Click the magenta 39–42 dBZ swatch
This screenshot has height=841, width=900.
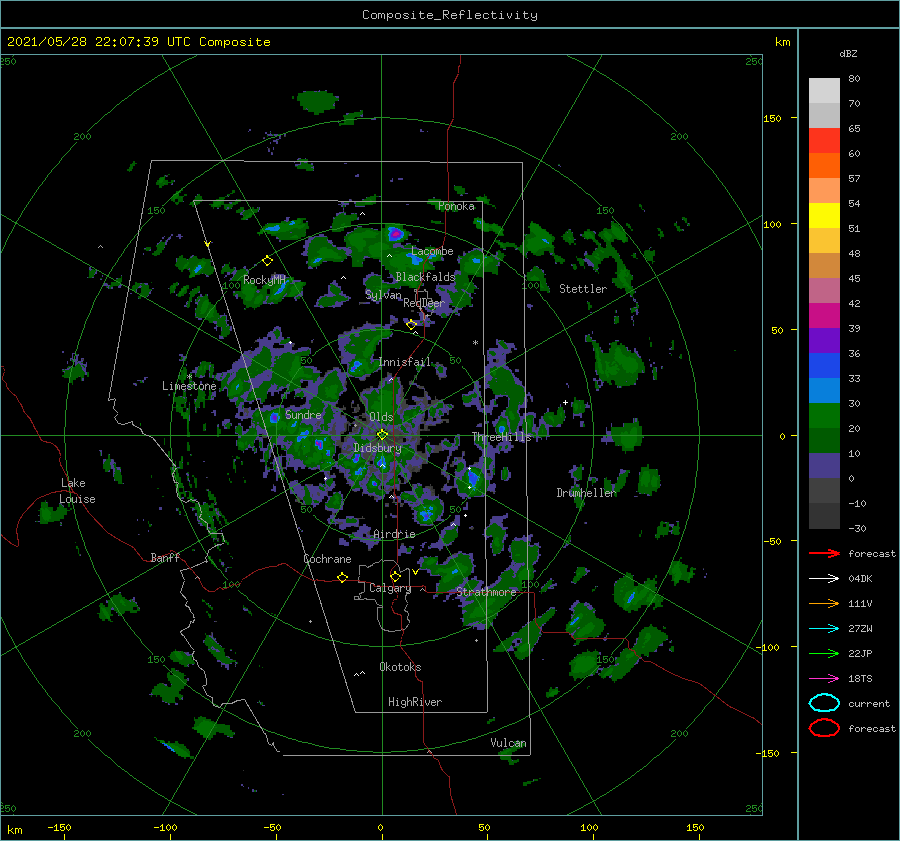pos(824,315)
